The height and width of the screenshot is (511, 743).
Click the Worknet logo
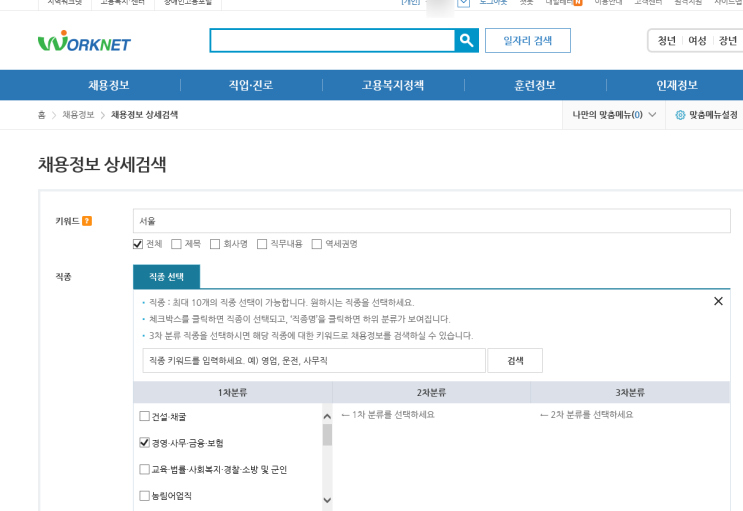click(84, 42)
